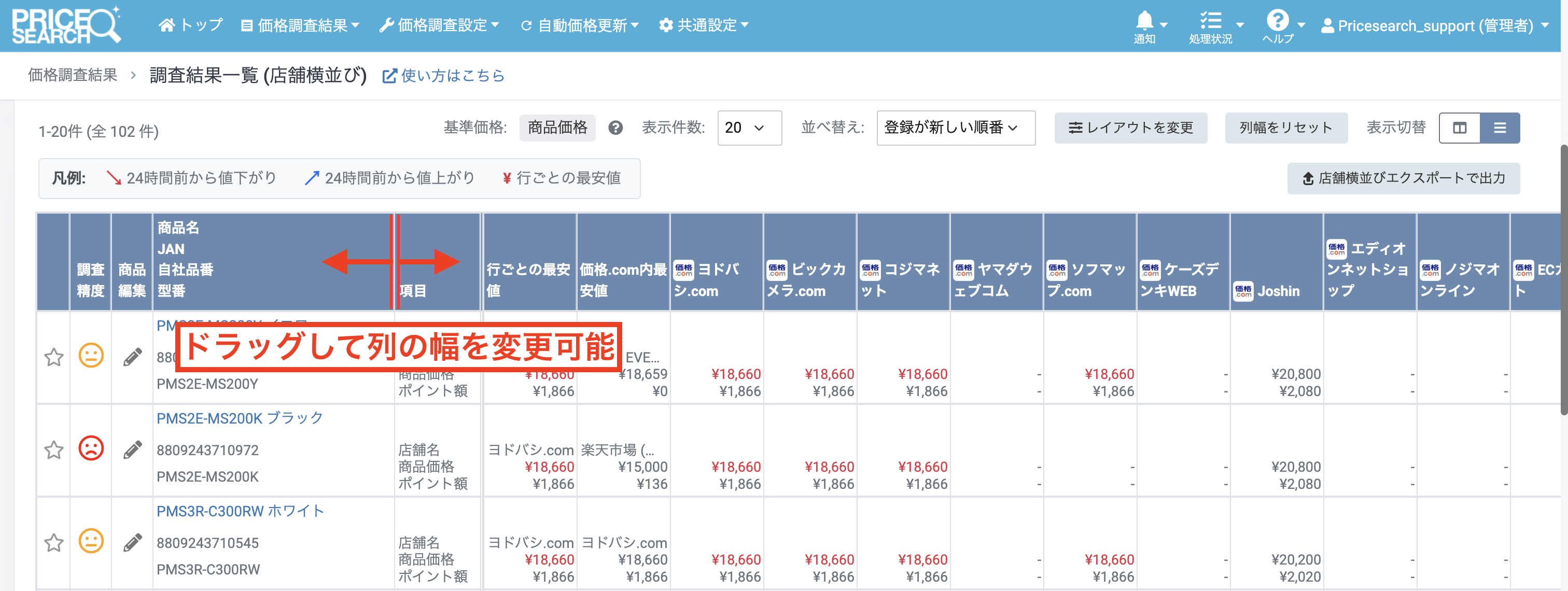1568x591 pixels.
Task: Click 商品価格 base price label
Action: 557,128
